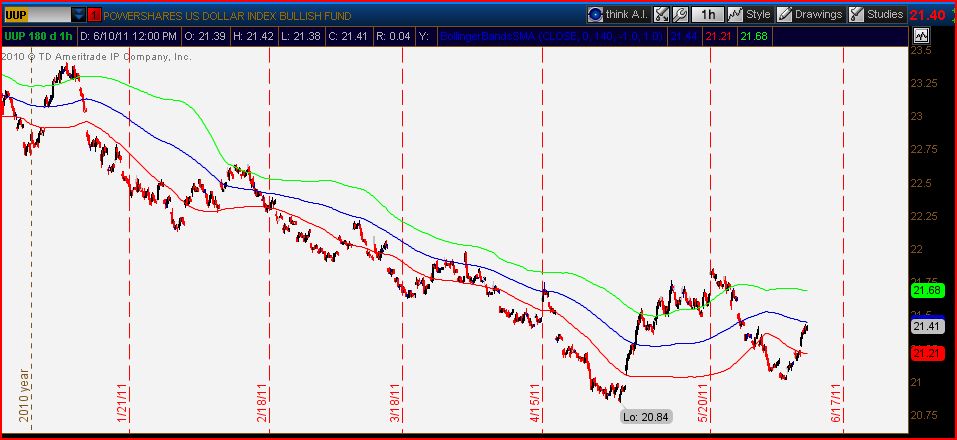Click the low value L: 21.38
This screenshot has height=440, width=957.
pyautogui.click(x=300, y=37)
